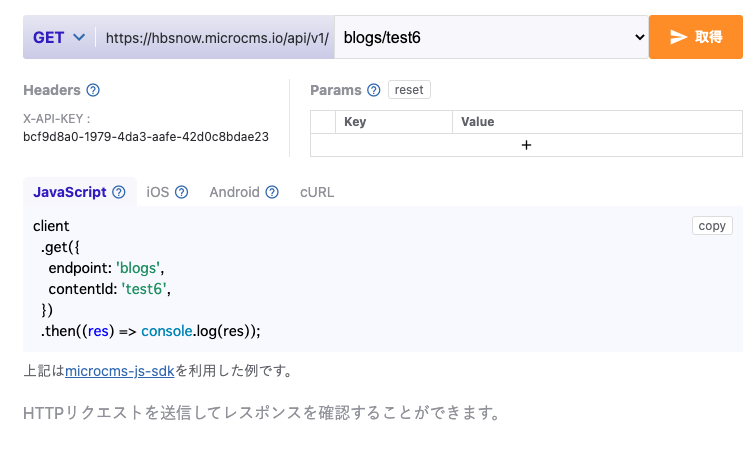
Task: Click the HTTPリクエスト response hint text
Action: pos(263,413)
